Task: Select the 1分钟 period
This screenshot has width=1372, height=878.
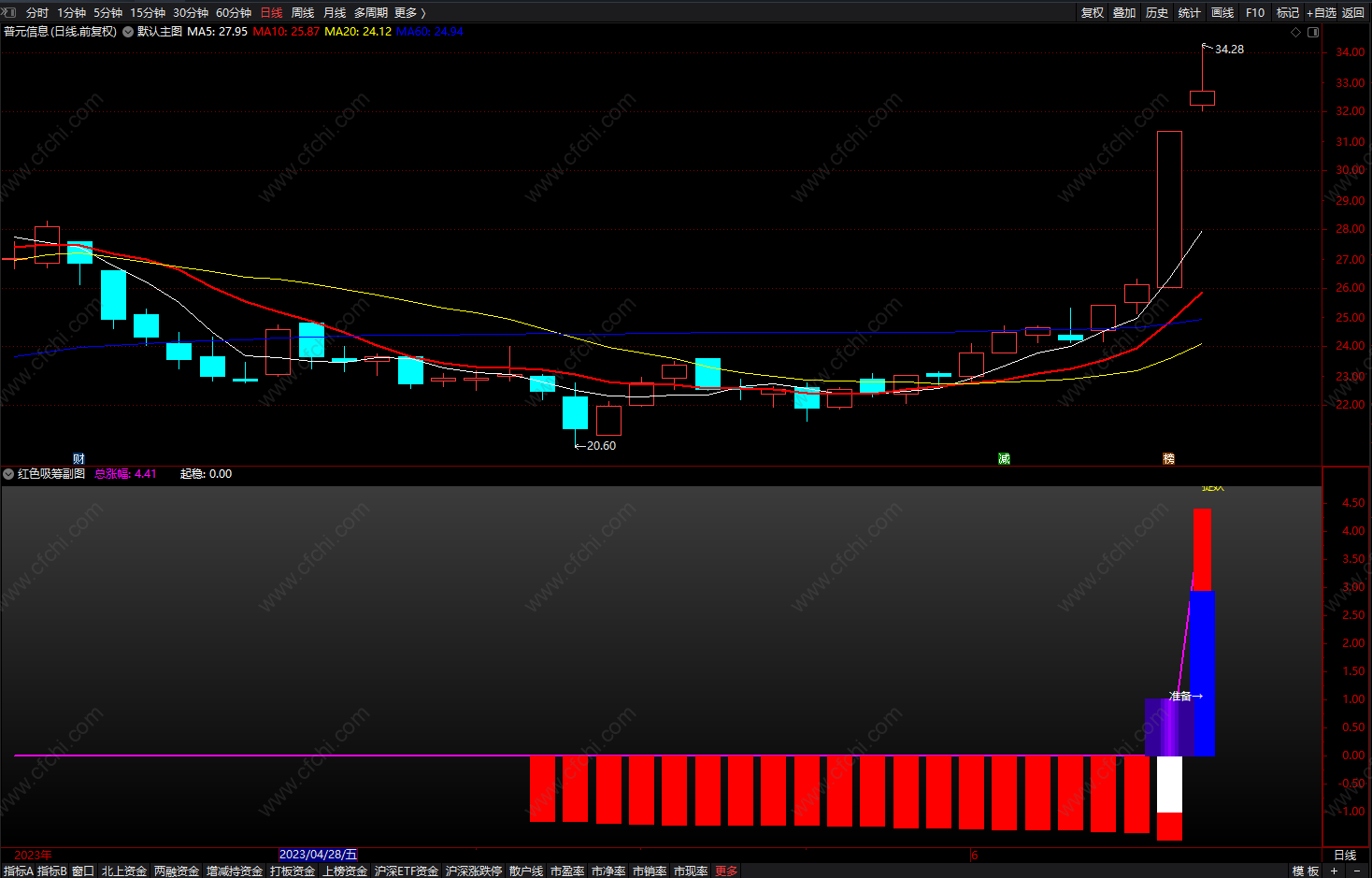Action: 71,12
